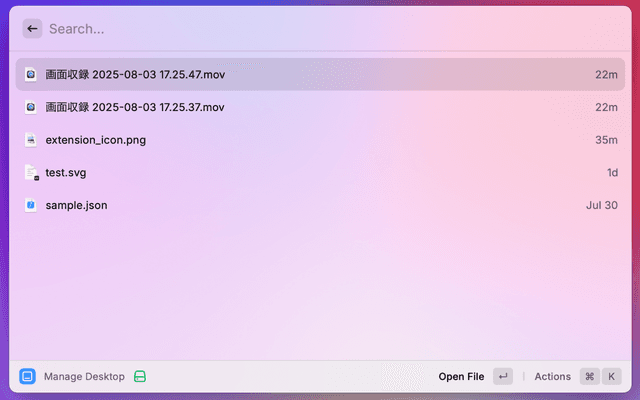Image resolution: width=640 pixels, height=400 pixels.
Task: Click the test.svg file icon
Action: tap(31, 173)
